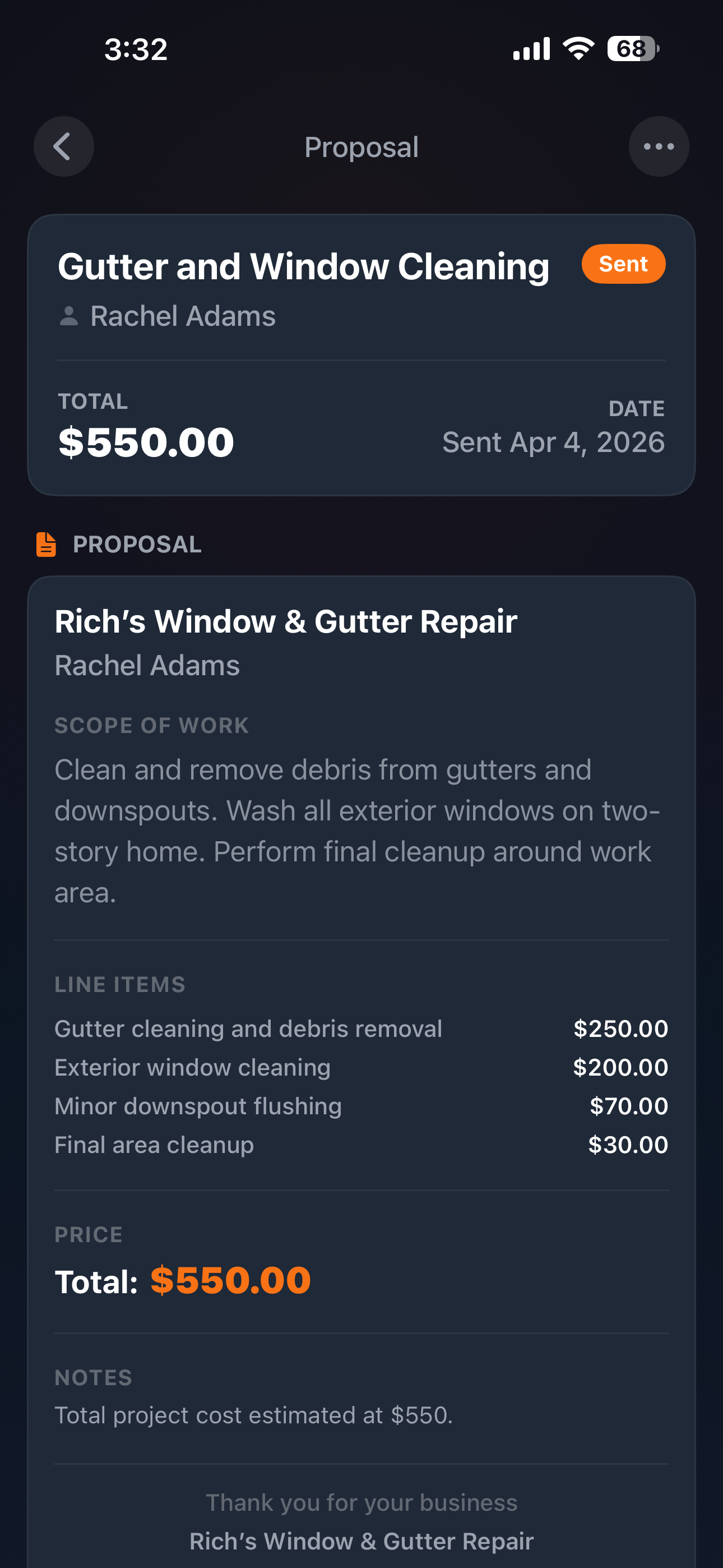Select the Minor downspout flushing line item
The image size is (723, 1568).
(x=198, y=1106)
